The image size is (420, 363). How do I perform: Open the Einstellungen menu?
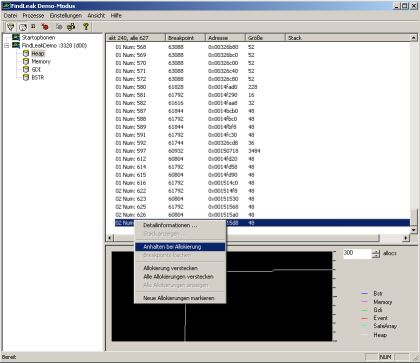[66, 16]
